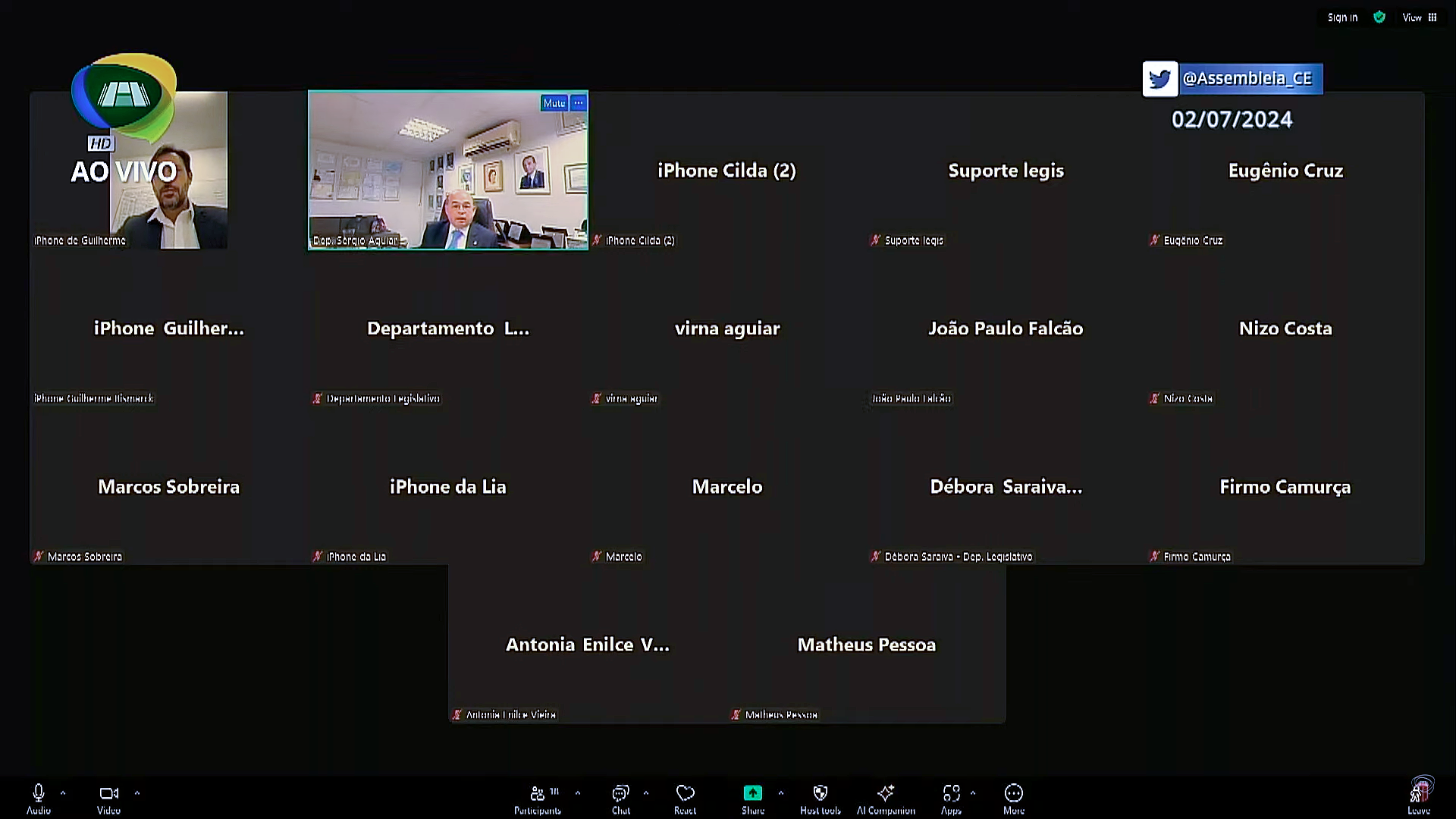Expand the Share options arrow
This screenshot has height=819, width=1456.
(x=780, y=793)
